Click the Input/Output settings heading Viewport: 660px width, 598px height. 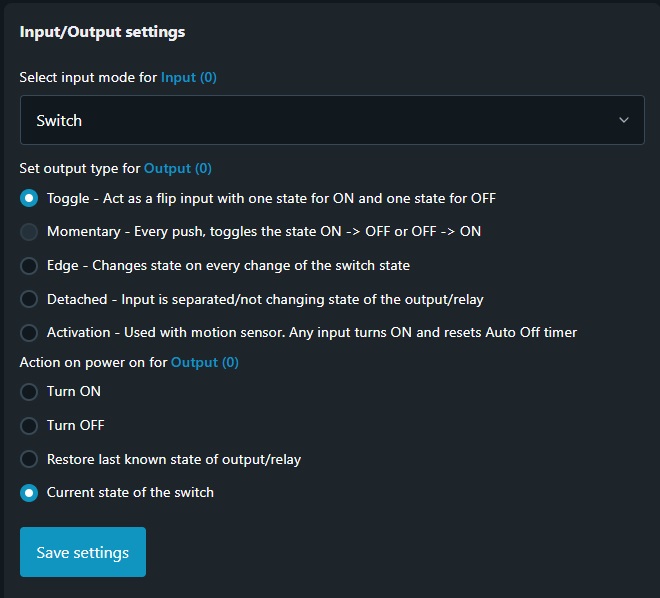coord(102,32)
